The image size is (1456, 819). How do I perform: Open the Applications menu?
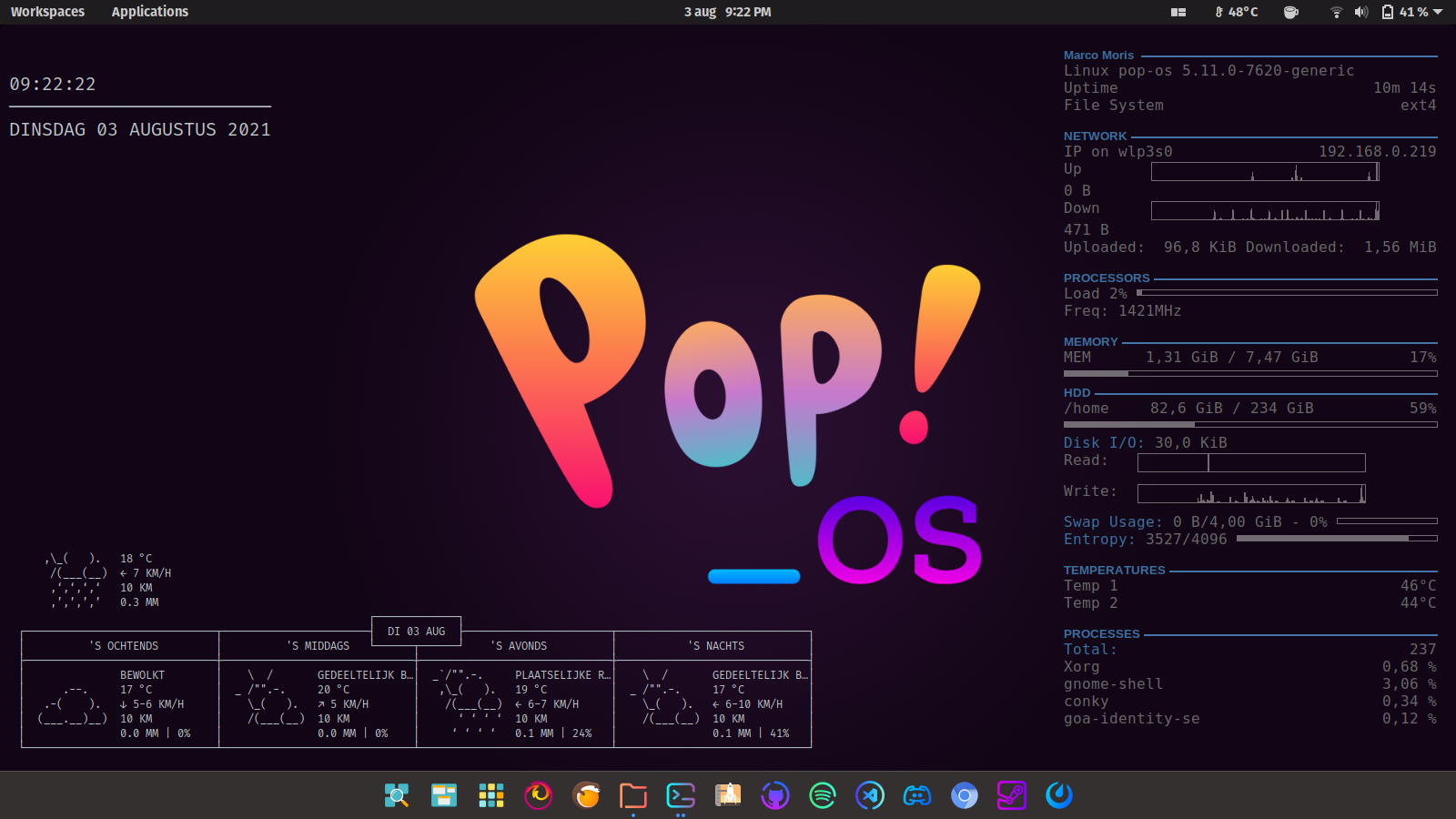click(150, 12)
